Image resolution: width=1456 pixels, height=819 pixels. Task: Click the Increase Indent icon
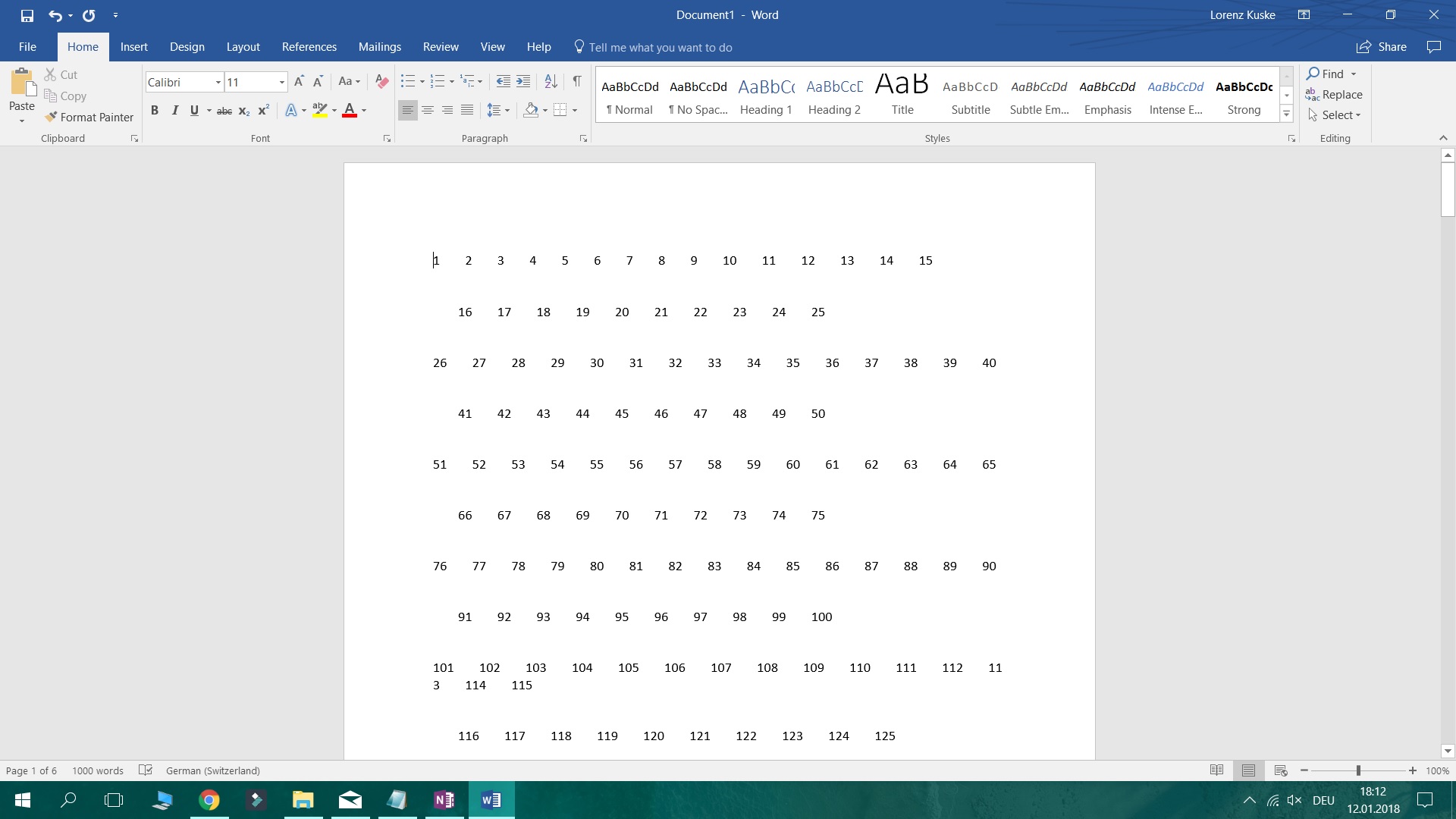pos(523,82)
